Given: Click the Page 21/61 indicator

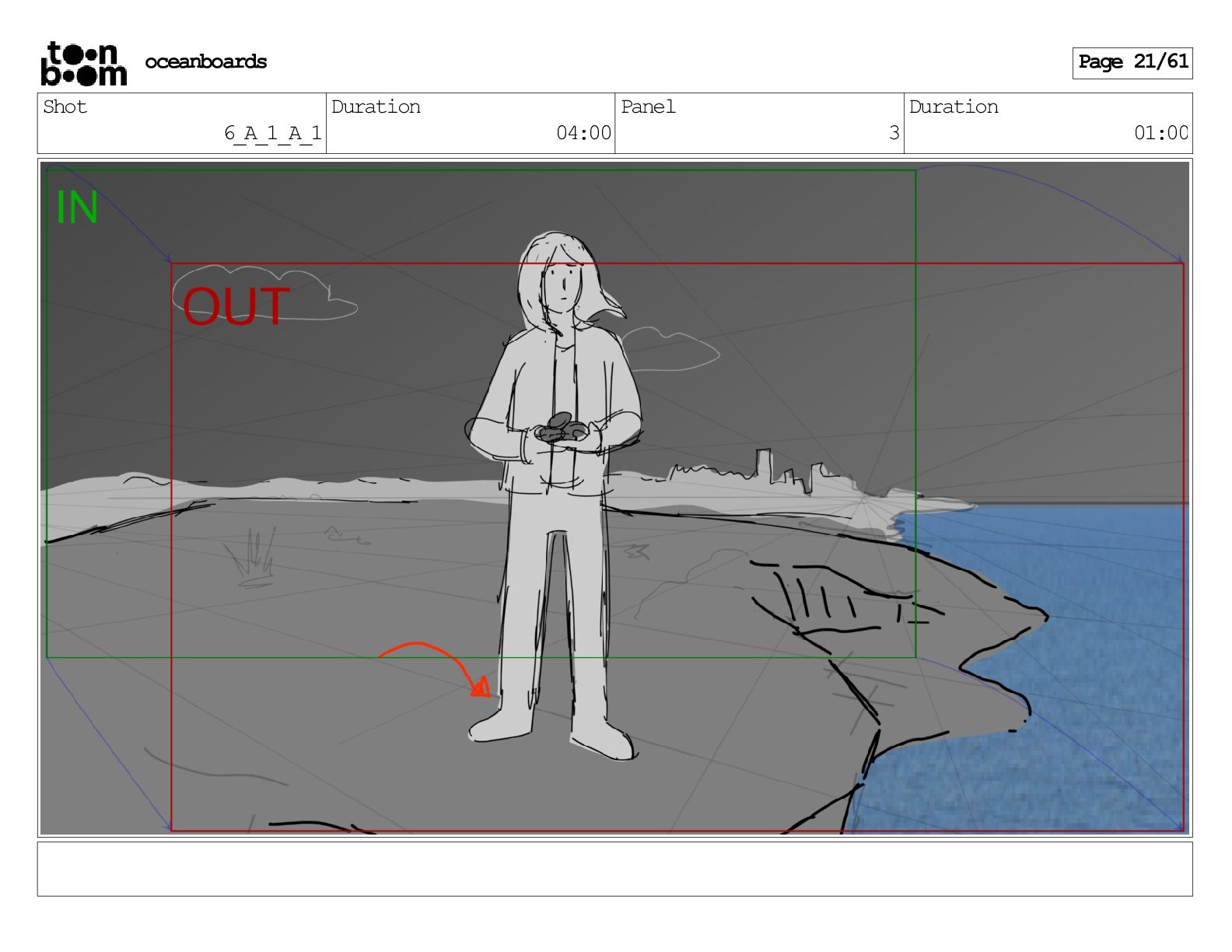Looking at the screenshot, I should [x=1132, y=62].
